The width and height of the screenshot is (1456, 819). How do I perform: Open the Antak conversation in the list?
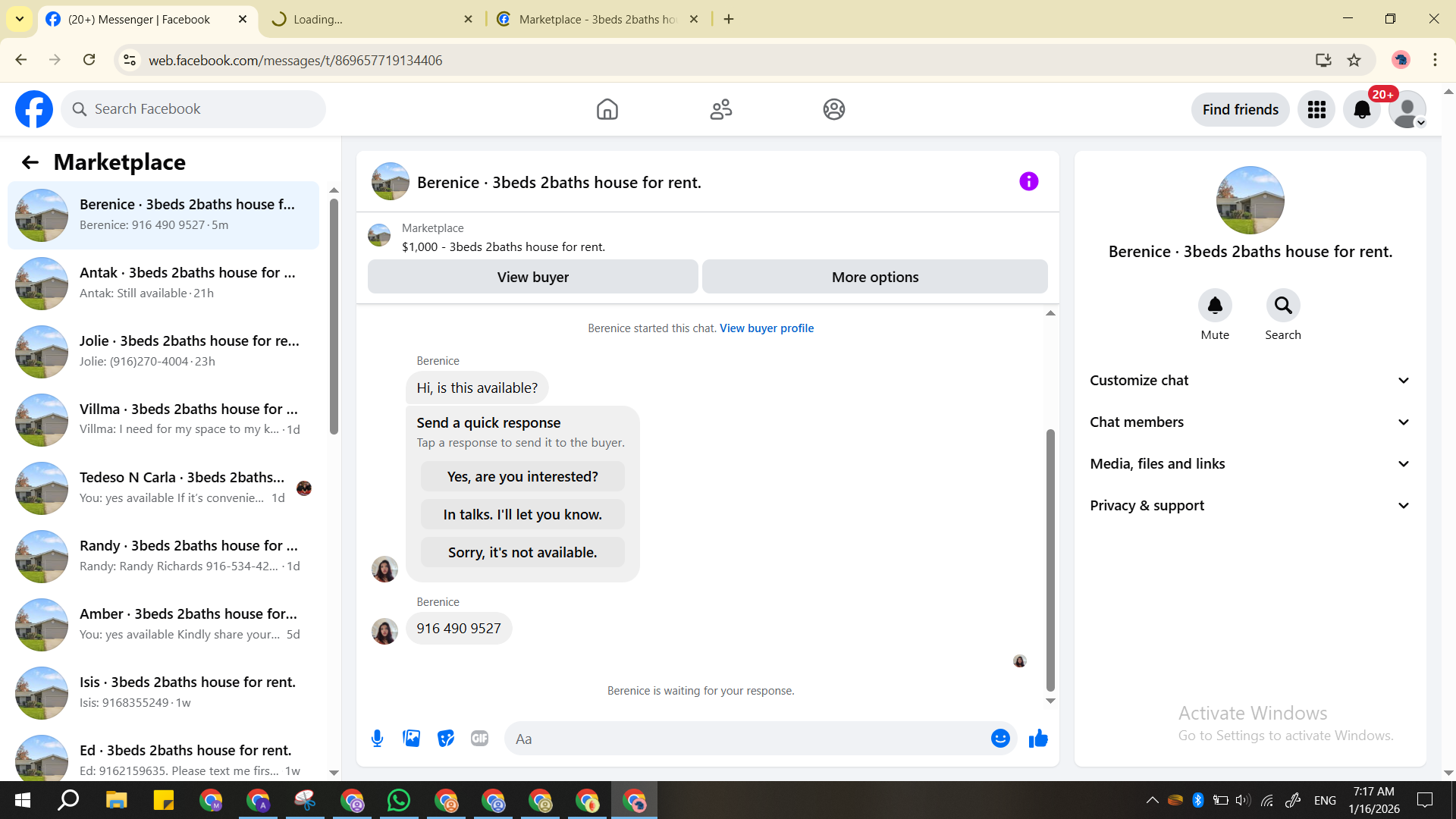(163, 283)
